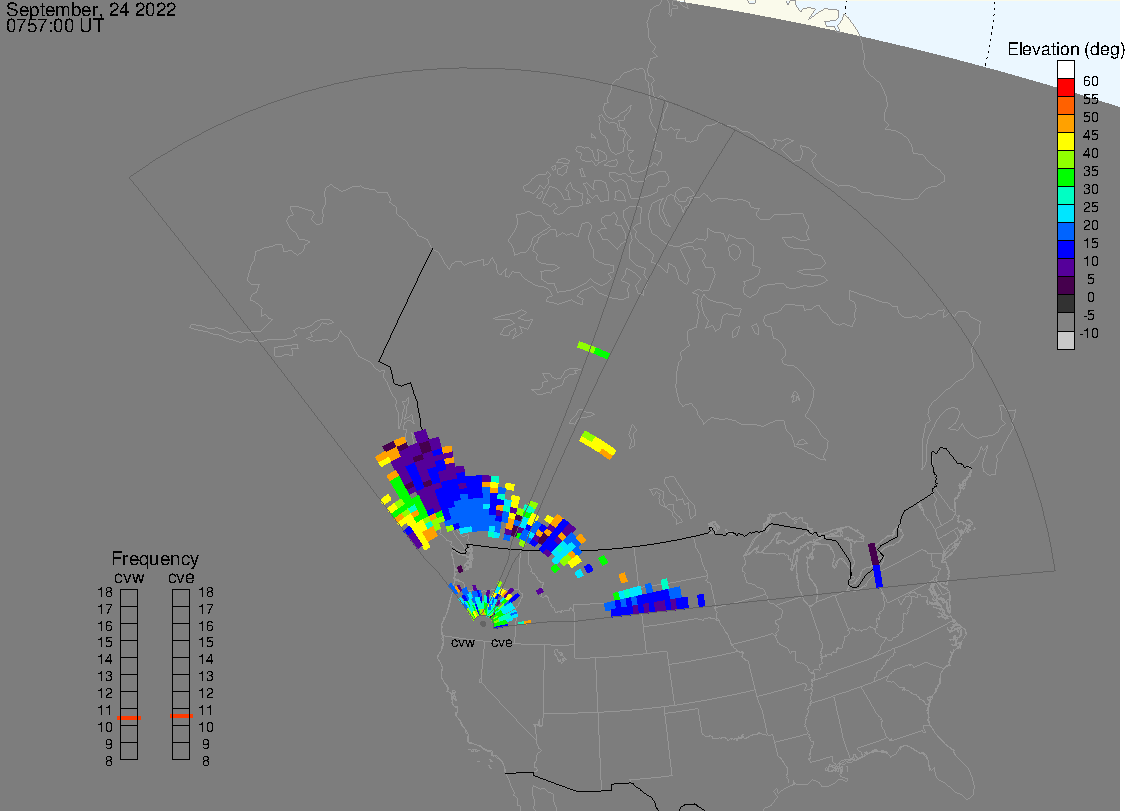Select the dark gray swatch between 0 and -5
Image resolution: width=1125 pixels, height=811 pixels.
1065,304
